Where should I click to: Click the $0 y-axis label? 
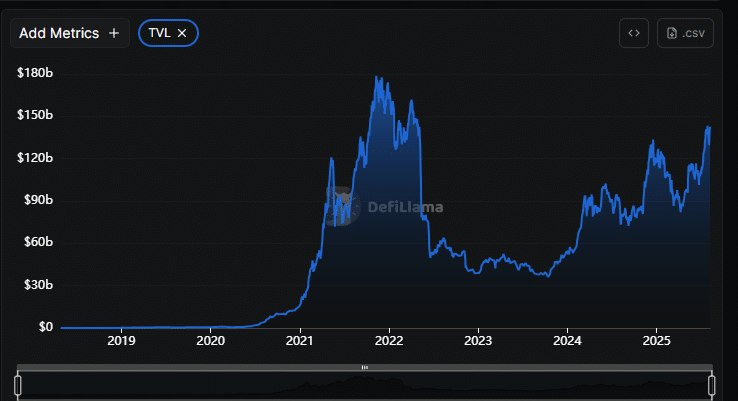[x=46, y=327]
